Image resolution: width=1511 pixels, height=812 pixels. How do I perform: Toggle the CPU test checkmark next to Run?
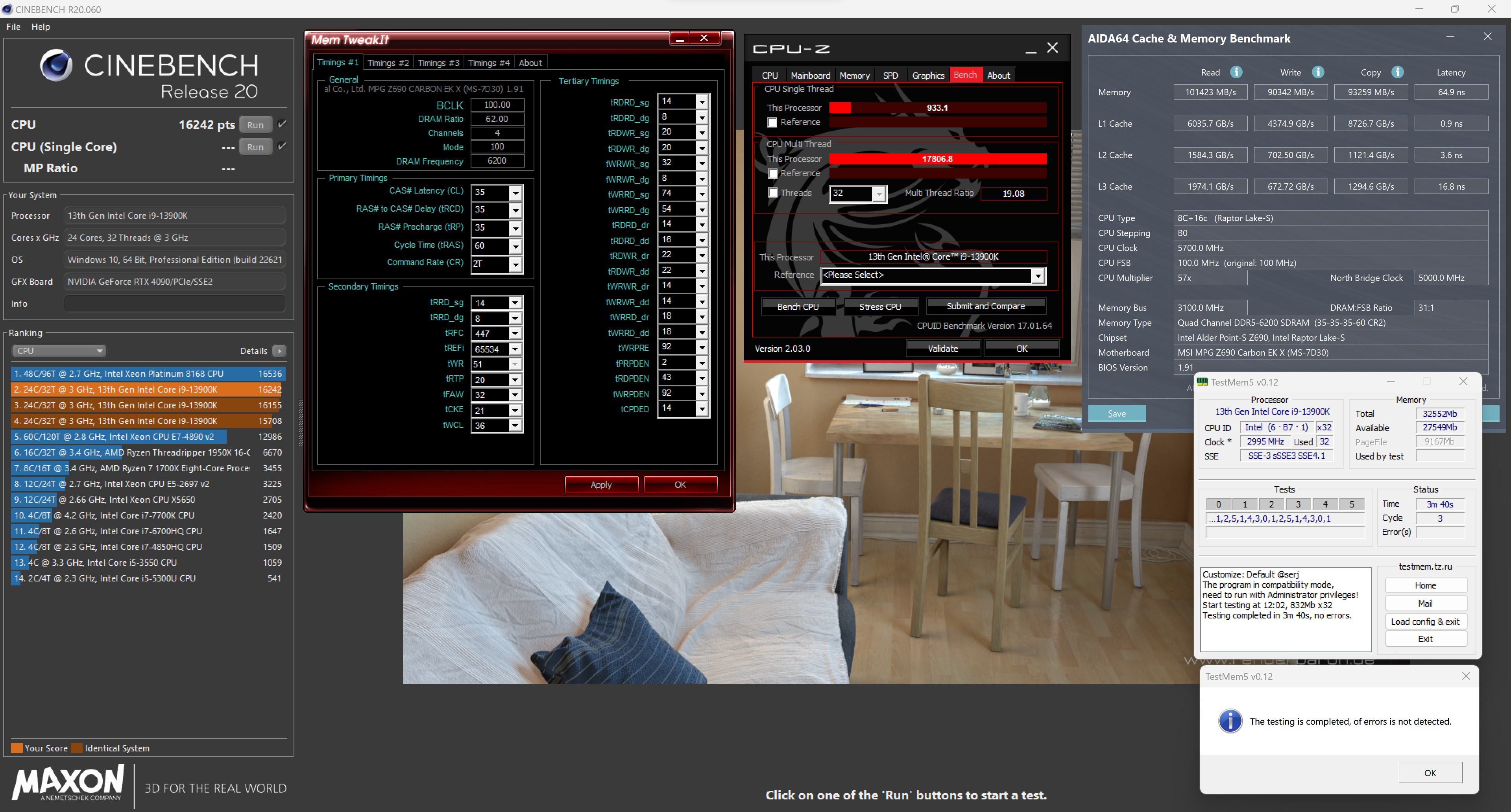(282, 124)
